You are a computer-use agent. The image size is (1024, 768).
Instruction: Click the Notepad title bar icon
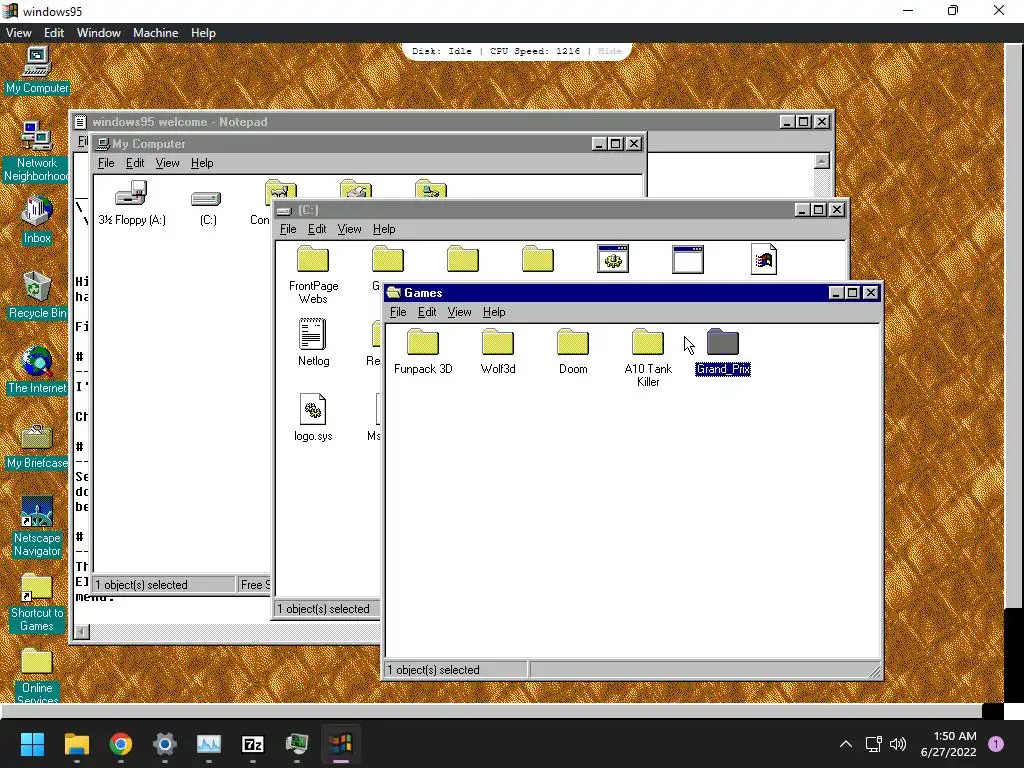coord(80,122)
